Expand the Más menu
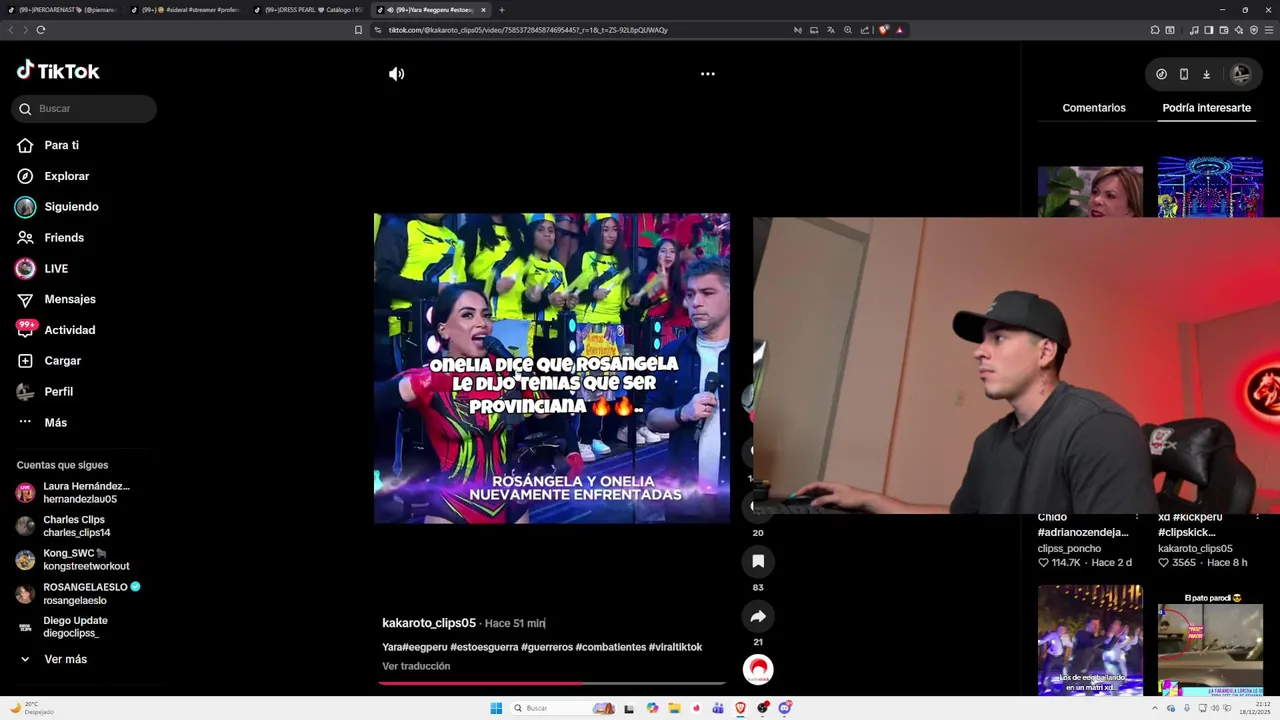Image resolution: width=1280 pixels, height=720 pixels. click(x=55, y=423)
